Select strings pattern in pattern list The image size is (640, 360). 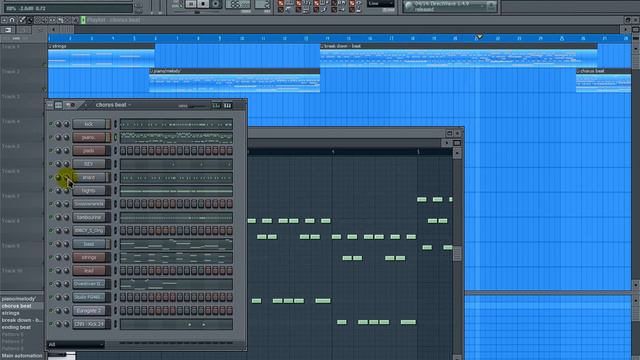click(11, 313)
